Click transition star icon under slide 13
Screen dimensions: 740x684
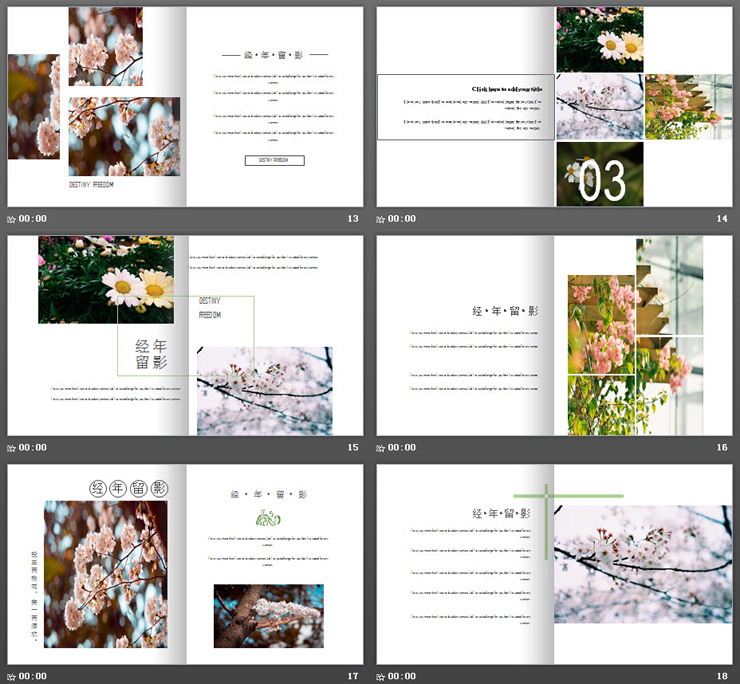pyautogui.click(x=12, y=220)
